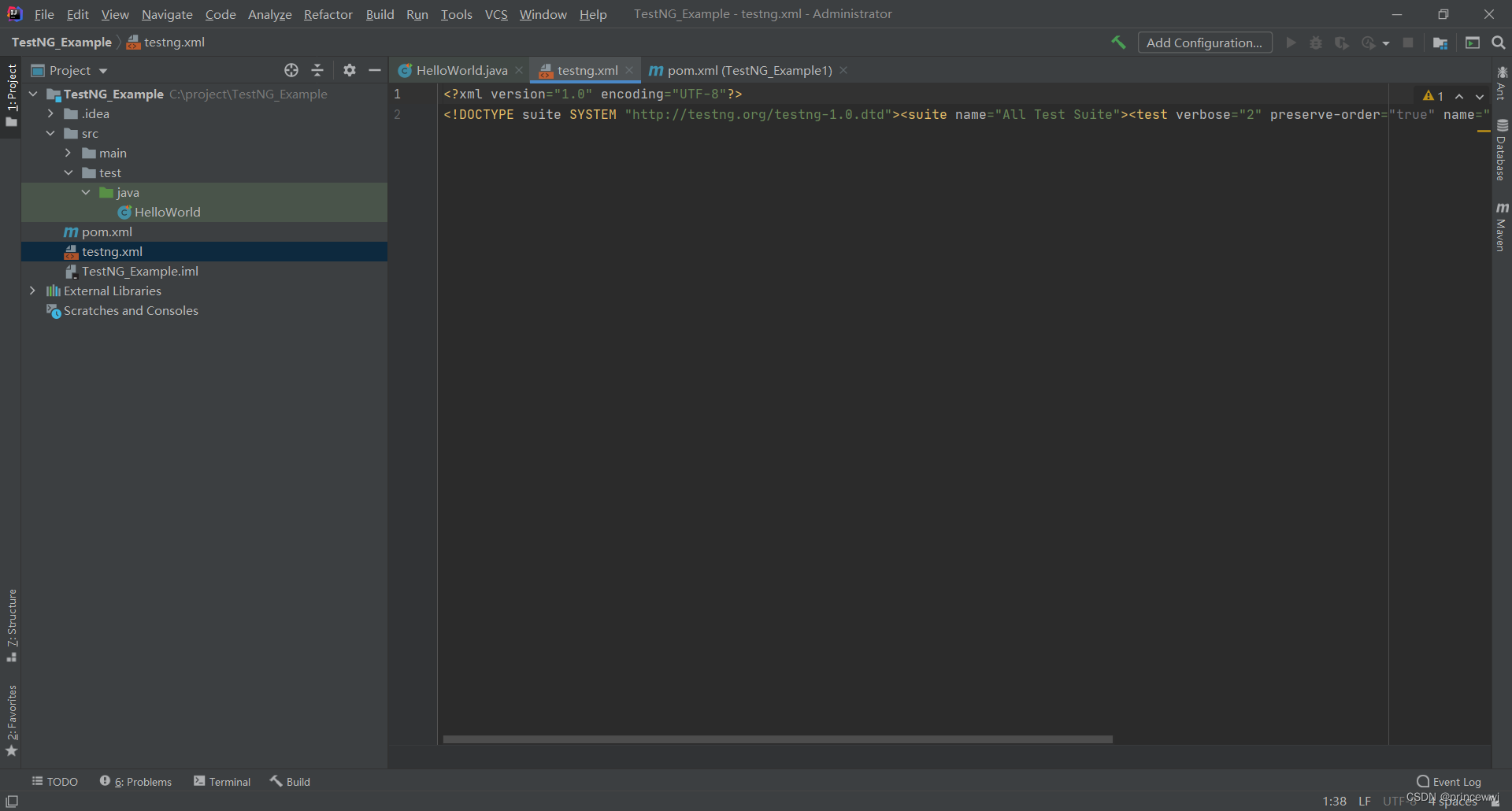
Task: Click line 2 in editor gutter
Action: pyautogui.click(x=398, y=114)
